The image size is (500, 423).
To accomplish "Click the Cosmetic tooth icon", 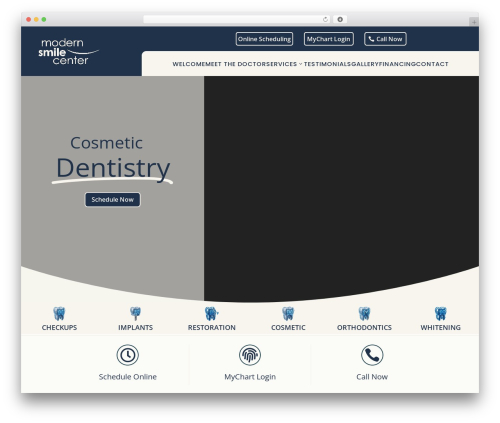I will 288,314.
